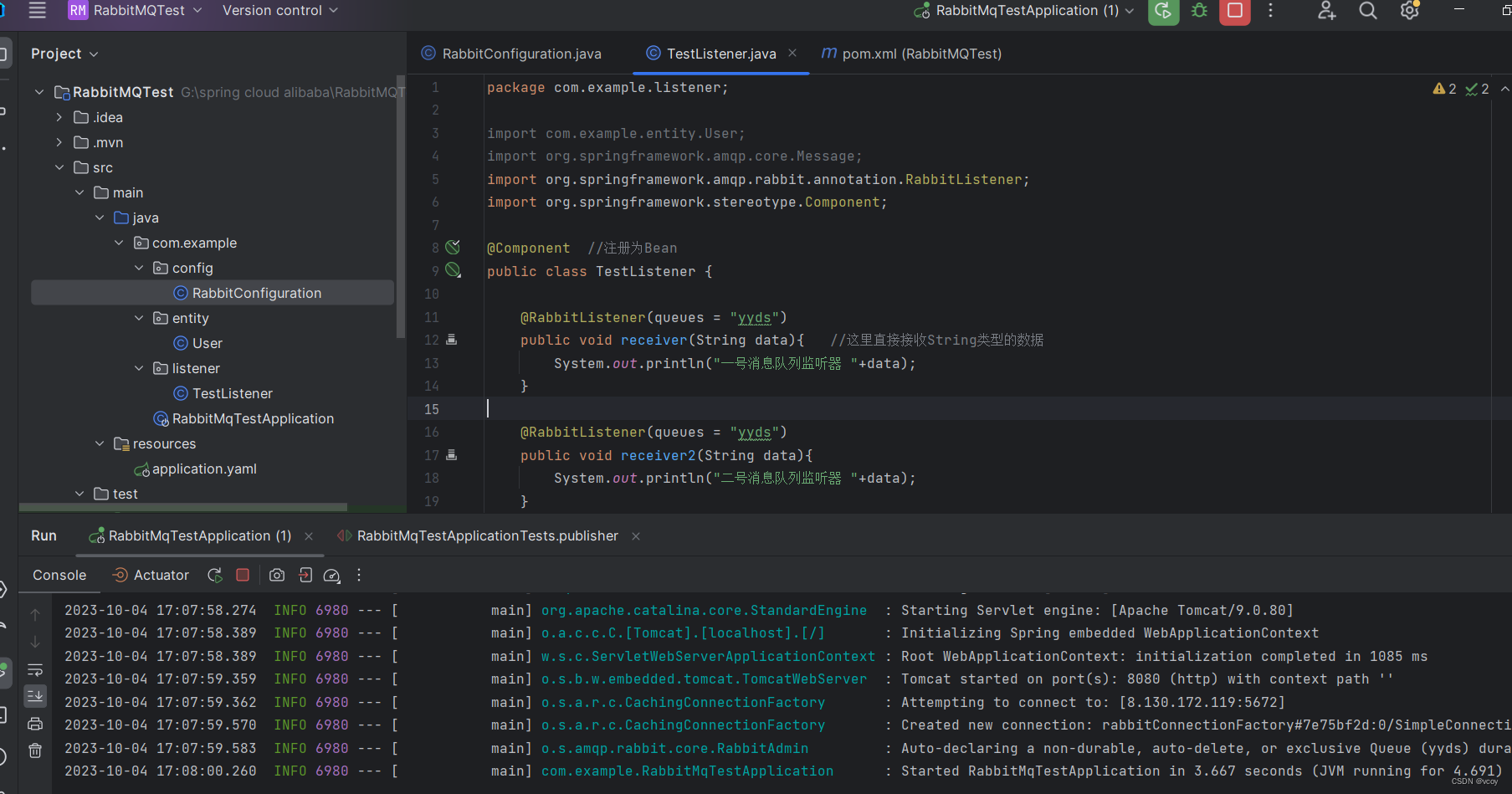Open IDE settings gear
This screenshot has width=1512, height=794.
click(1409, 10)
